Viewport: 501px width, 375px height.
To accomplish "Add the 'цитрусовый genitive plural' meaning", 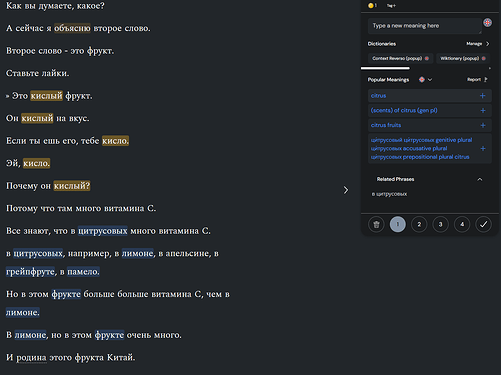I will [x=482, y=148].
